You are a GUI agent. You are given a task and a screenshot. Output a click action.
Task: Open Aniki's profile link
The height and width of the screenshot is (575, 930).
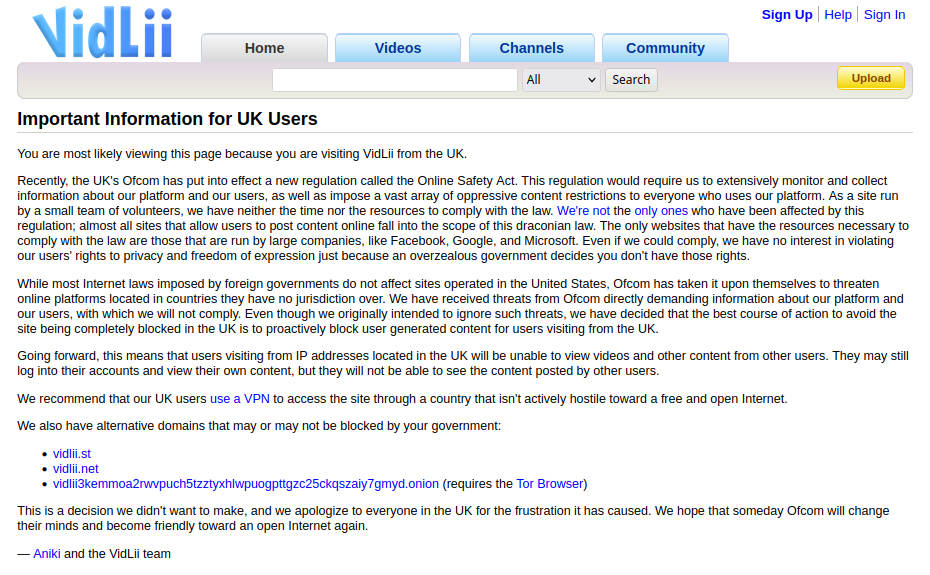point(47,553)
